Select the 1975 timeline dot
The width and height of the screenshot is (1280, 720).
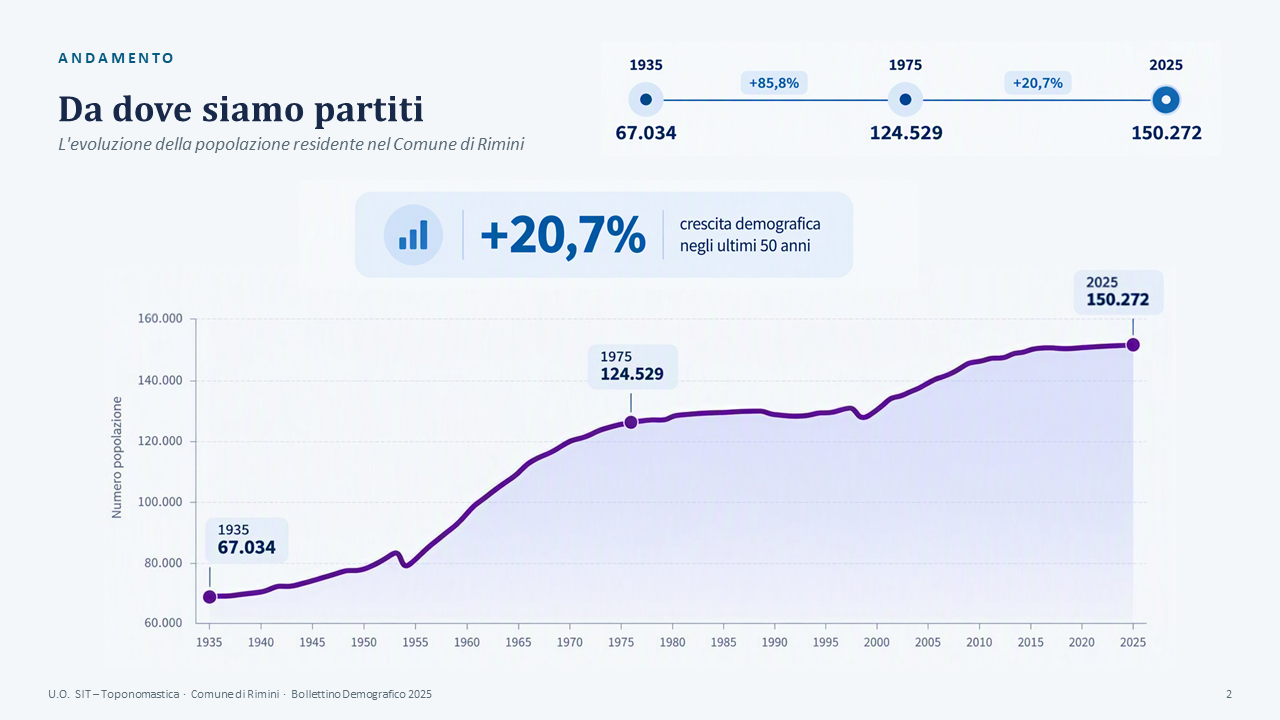[x=905, y=100]
